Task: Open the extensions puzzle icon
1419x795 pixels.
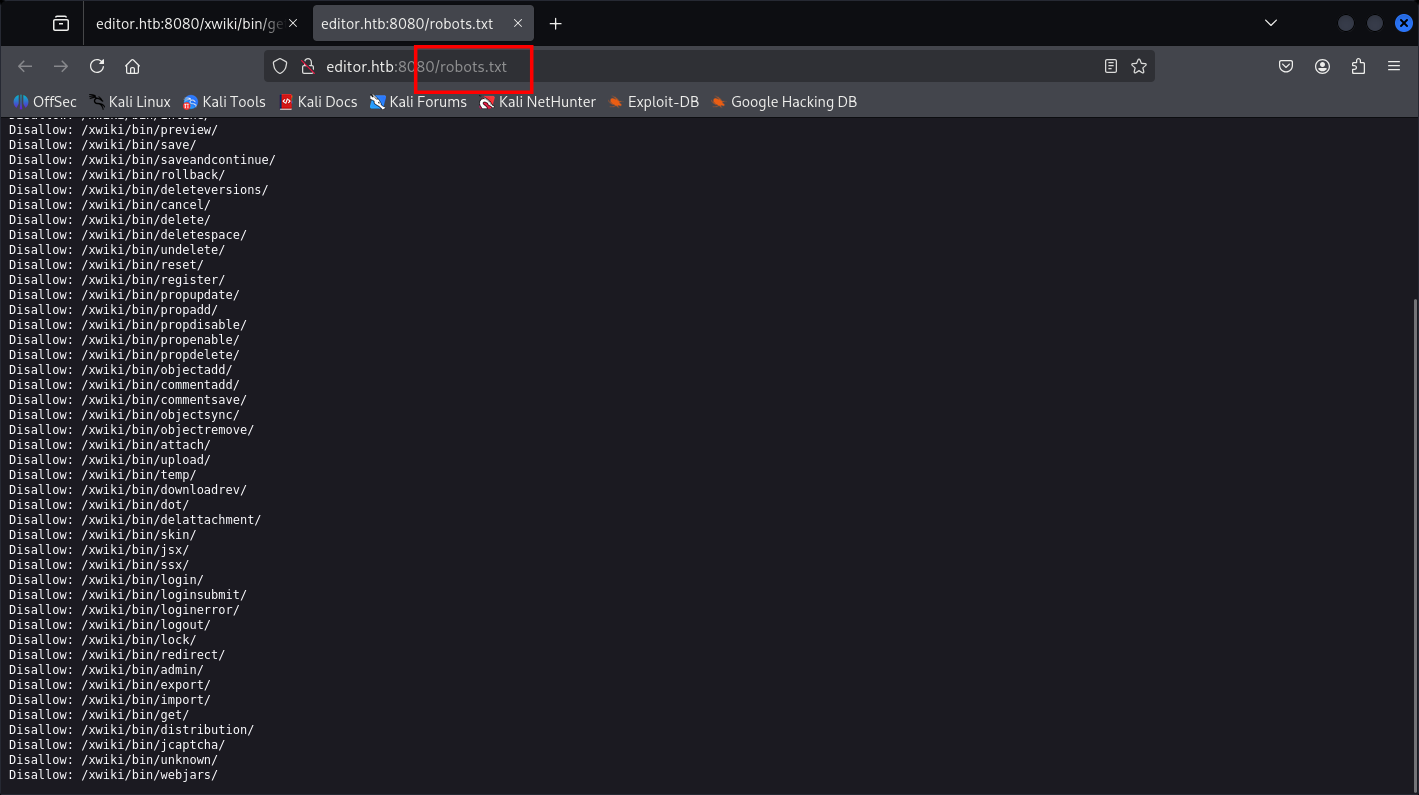Action: point(1358,66)
